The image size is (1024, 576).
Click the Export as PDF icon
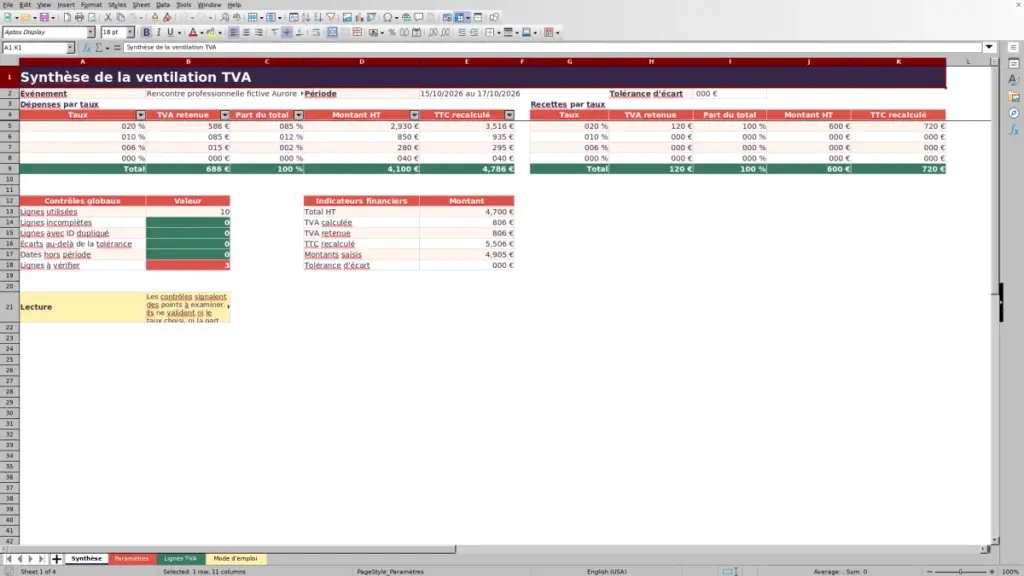[67, 18]
